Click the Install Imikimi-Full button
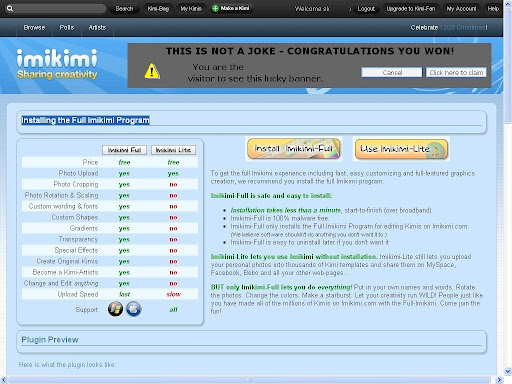Screen dimensions: 512x384 (x=294, y=149)
